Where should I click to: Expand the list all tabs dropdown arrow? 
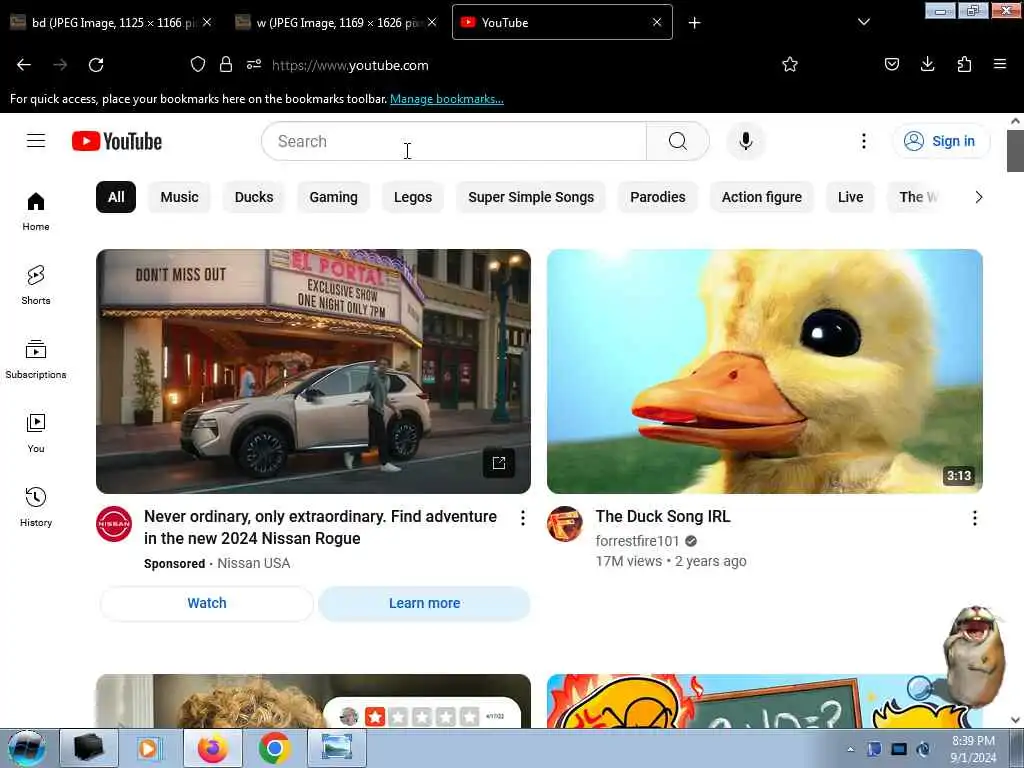pyautogui.click(x=864, y=22)
